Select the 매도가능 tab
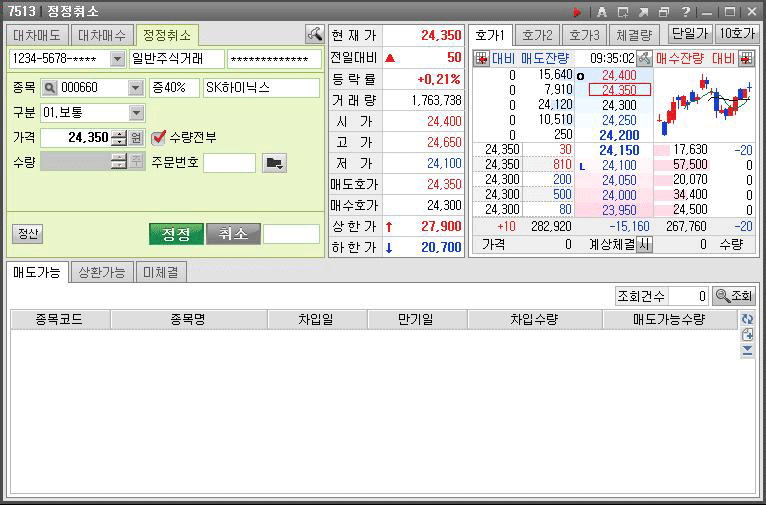 coord(37,272)
